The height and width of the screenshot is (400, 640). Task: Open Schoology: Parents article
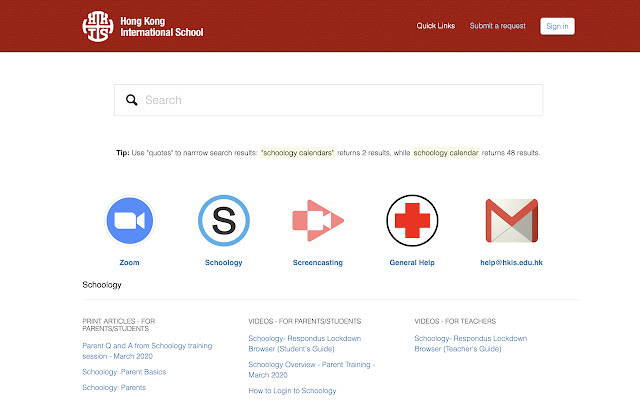pos(114,387)
